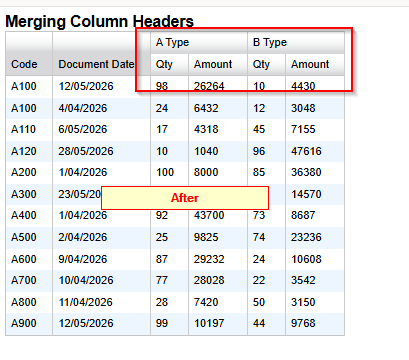Click the Qty header under B Type
Viewport: 409px width, 360px height.
[x=267, y=64]
